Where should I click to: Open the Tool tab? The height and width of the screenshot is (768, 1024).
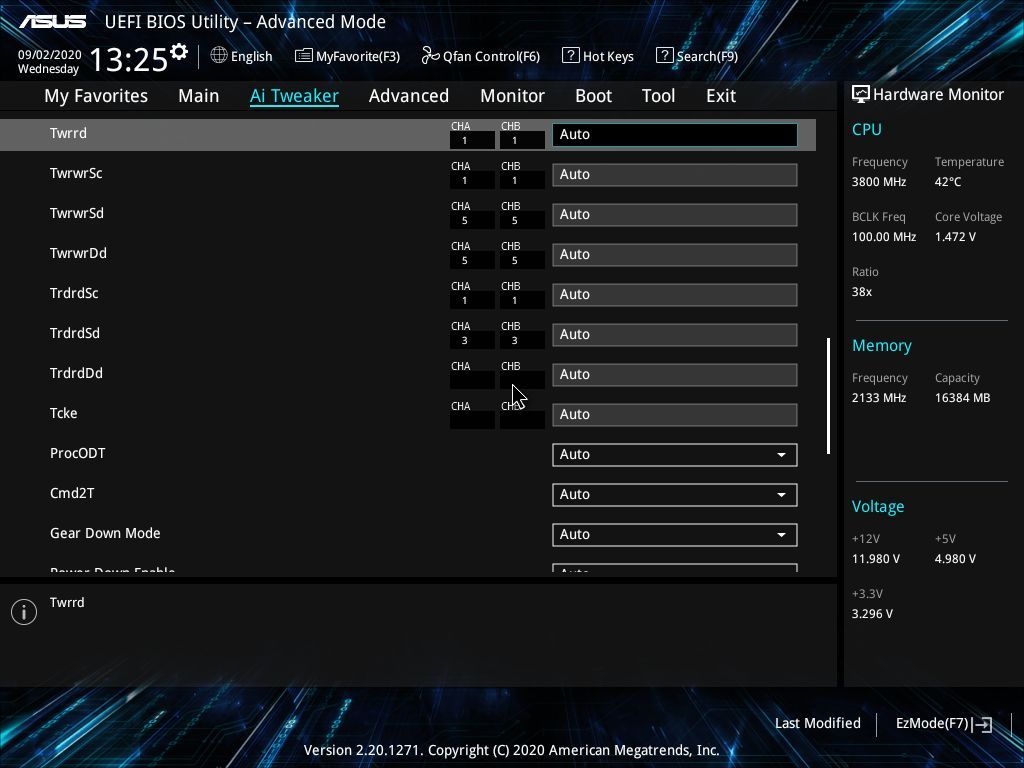tap(658, 96)
